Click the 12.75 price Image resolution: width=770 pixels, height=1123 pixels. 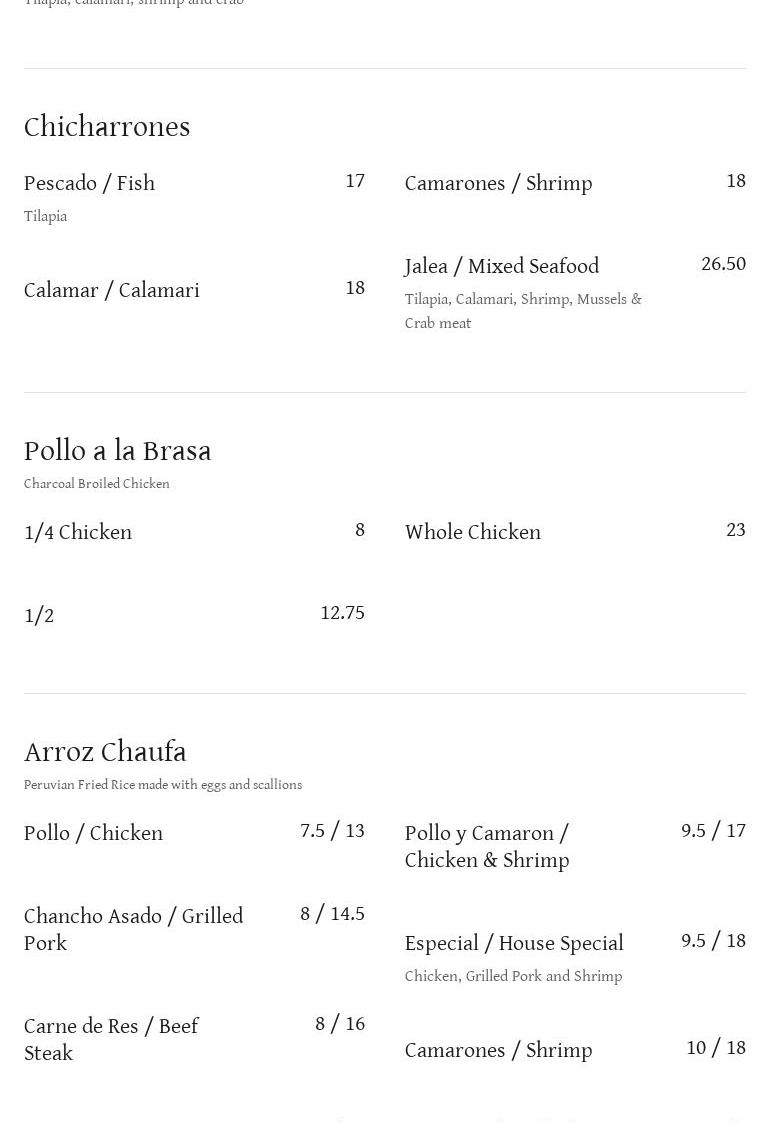click(342, 614)
